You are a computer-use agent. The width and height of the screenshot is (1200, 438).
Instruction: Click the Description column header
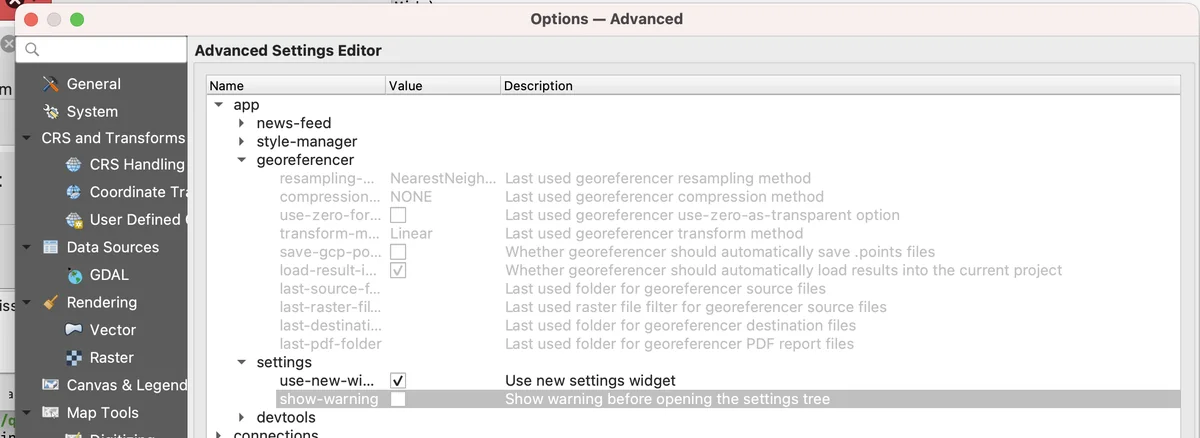[x=538, y=86]
